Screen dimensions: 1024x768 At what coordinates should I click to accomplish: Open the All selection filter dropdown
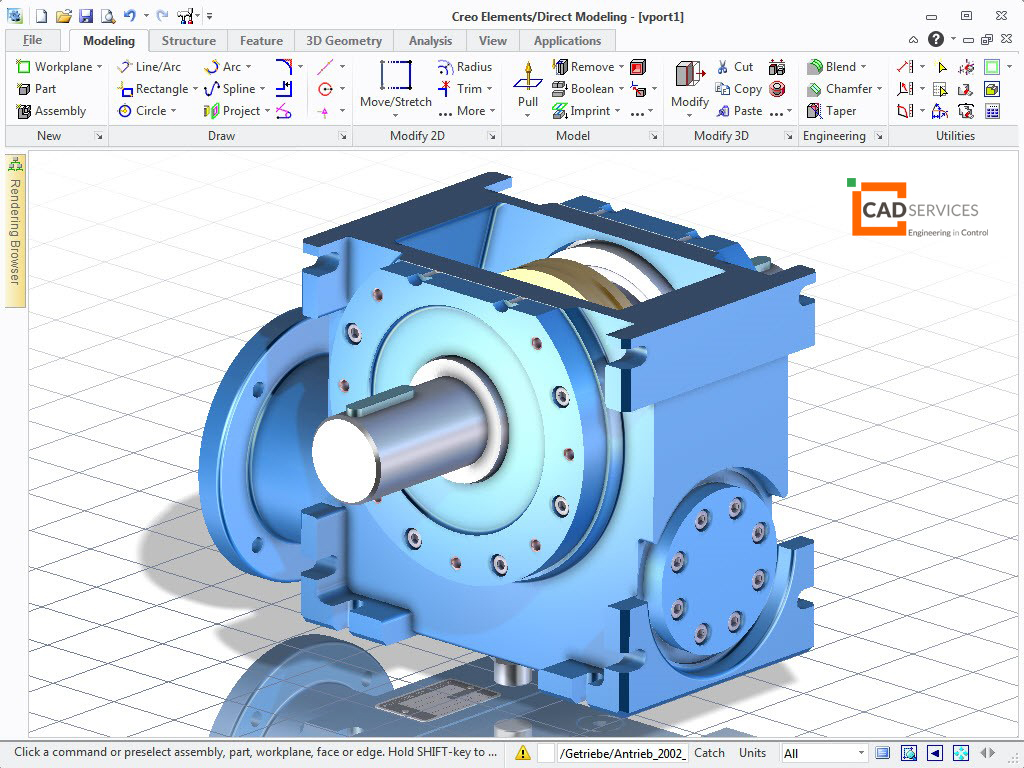[x=824, y=753]
